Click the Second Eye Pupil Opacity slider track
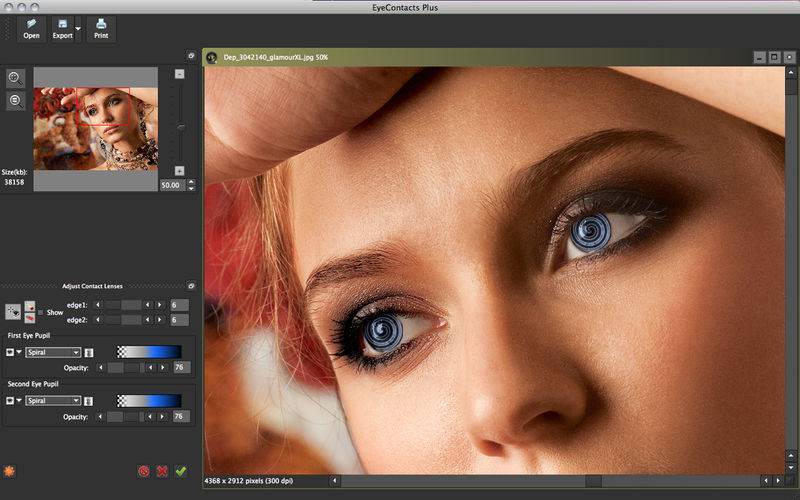Viewport: 800px width, 500px height. (x=126, y=417)
